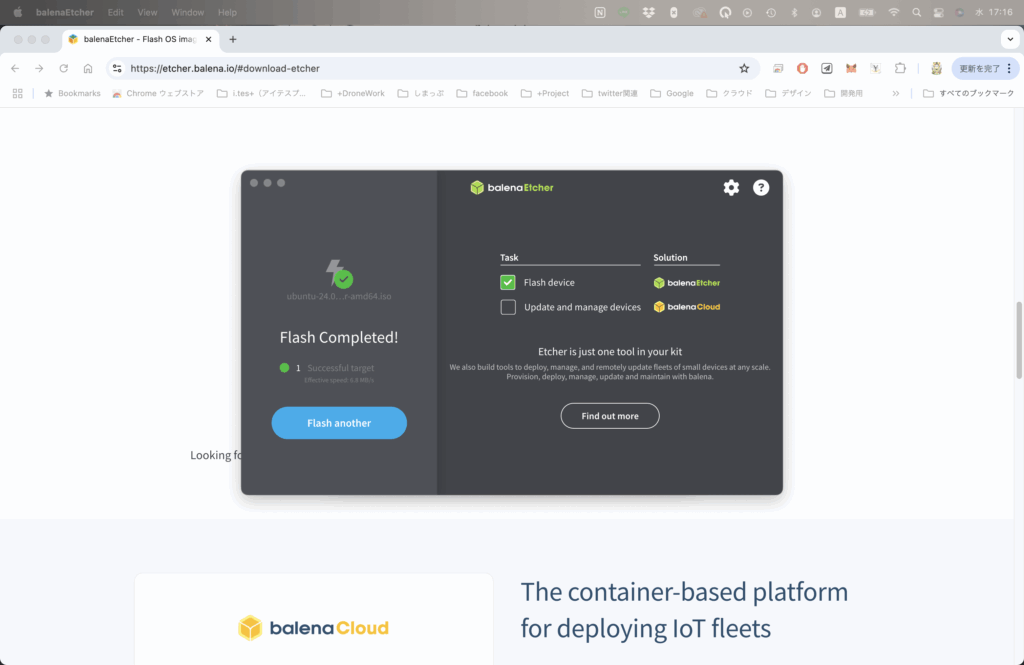Open Notion icon in the macOS menu bar
This screenshot has height=665, width=1024.
[x=600, y=12]
